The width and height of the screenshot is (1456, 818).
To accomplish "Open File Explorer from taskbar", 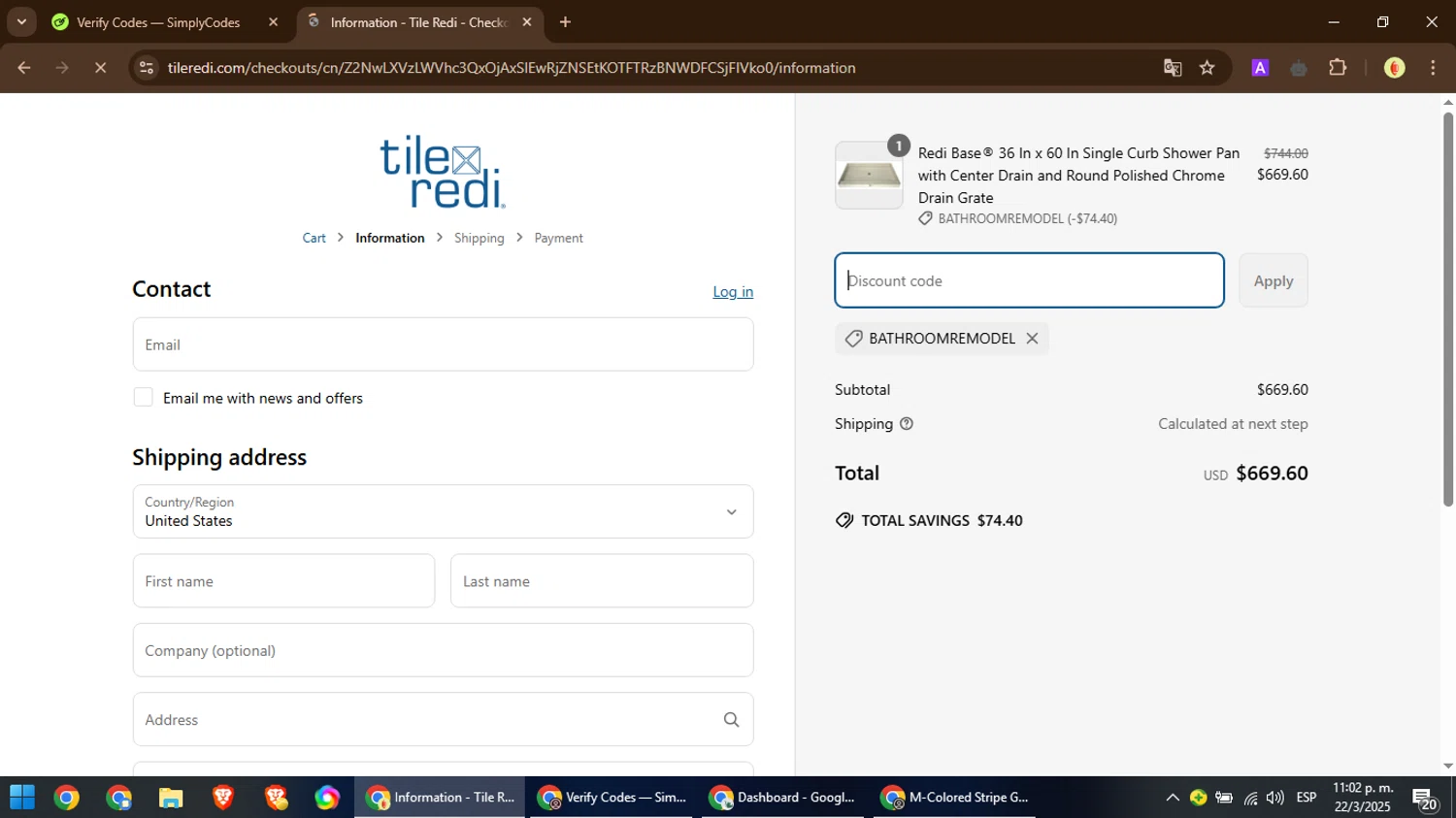I will 171,798.
